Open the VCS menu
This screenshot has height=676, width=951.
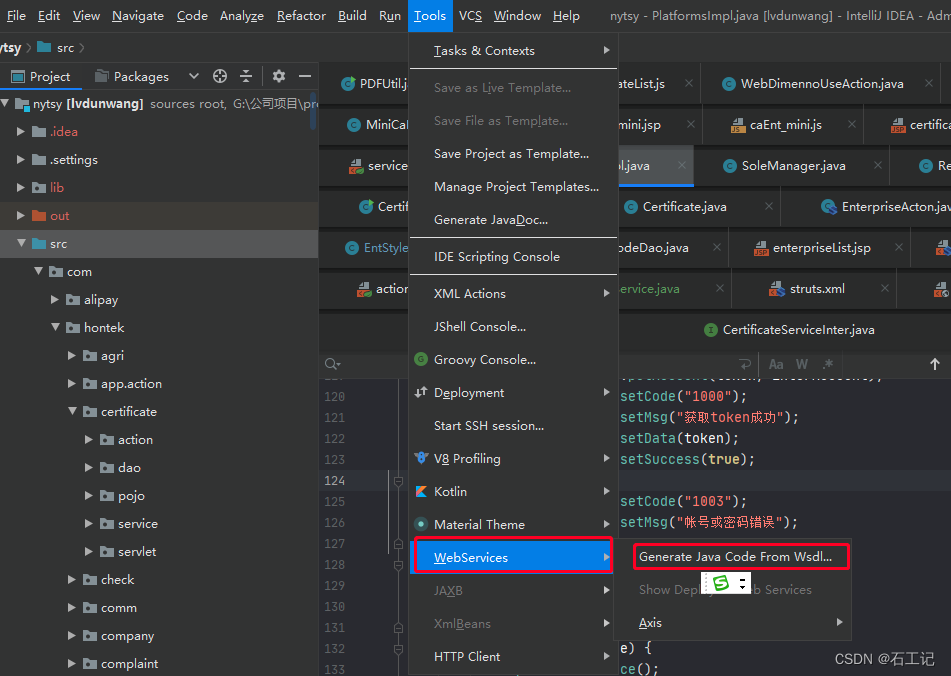click(470, 16)
